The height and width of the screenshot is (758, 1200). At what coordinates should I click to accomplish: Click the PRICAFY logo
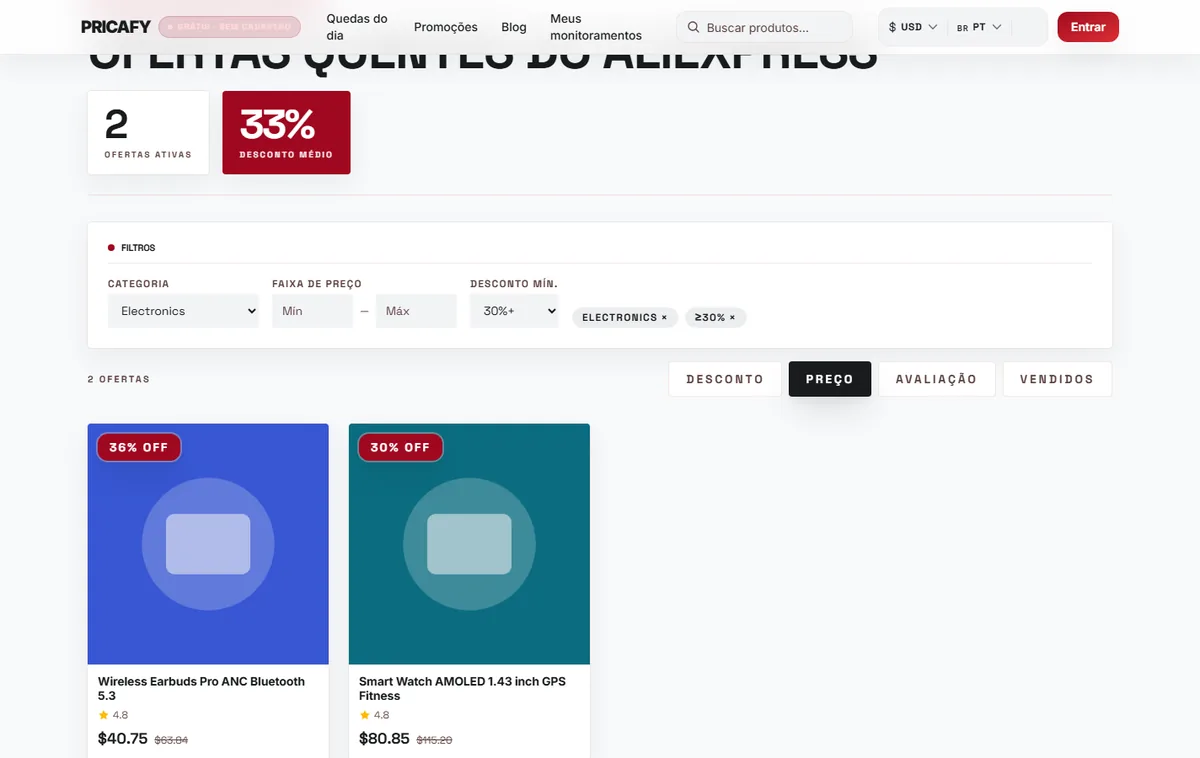click(x=115, y=27)
